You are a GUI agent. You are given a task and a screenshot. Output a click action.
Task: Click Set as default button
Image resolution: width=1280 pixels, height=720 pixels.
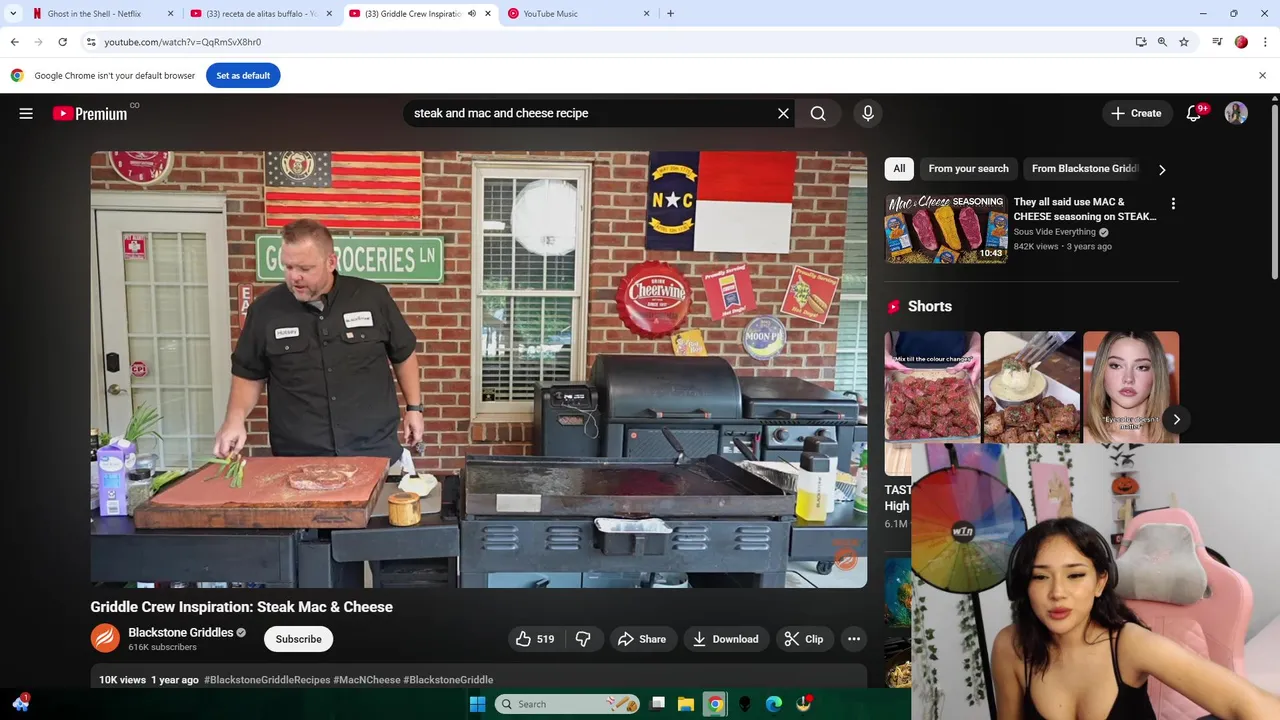[243, 75]
